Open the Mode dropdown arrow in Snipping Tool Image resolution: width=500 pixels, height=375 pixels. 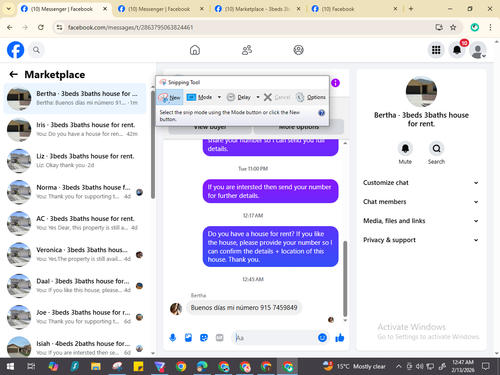[219, 97]
